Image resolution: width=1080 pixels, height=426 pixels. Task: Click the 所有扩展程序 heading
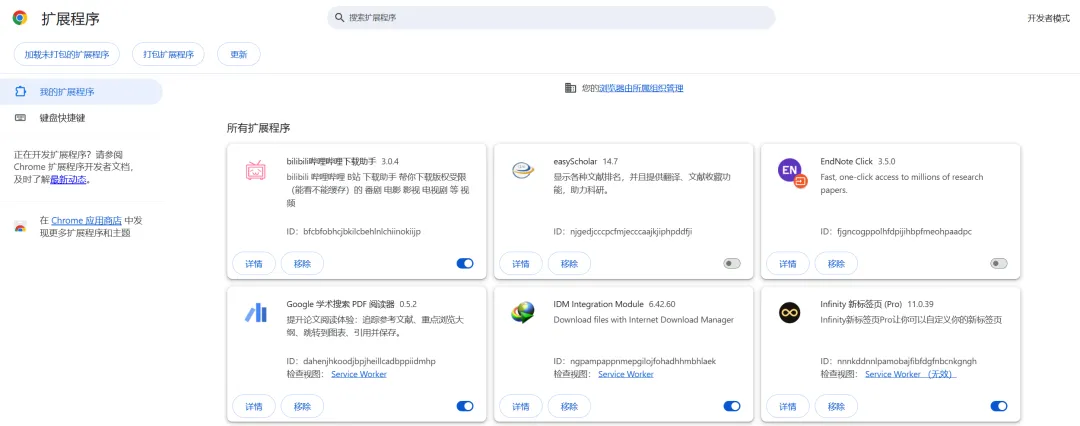click(258, 128)
